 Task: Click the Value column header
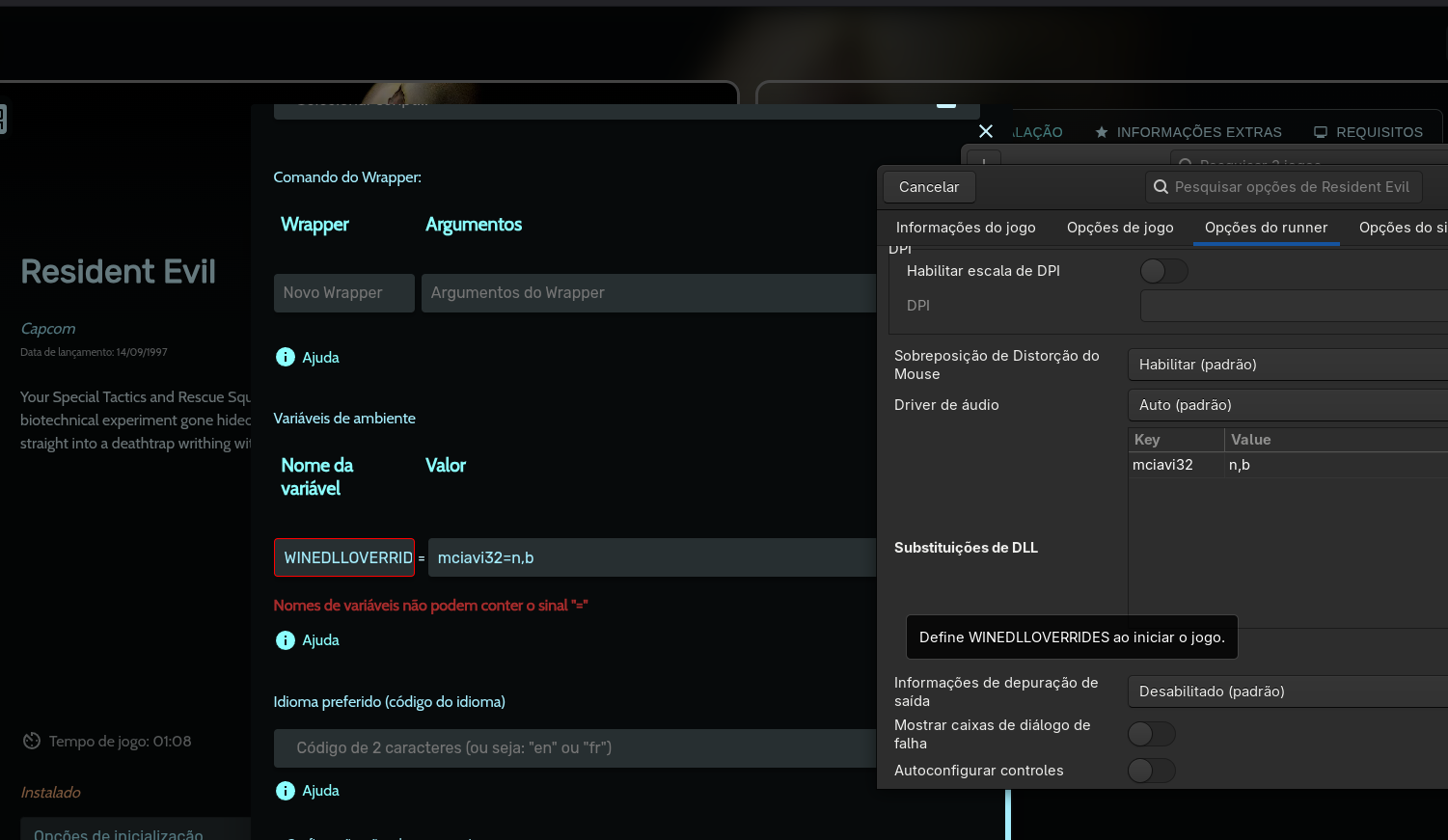1336,440
